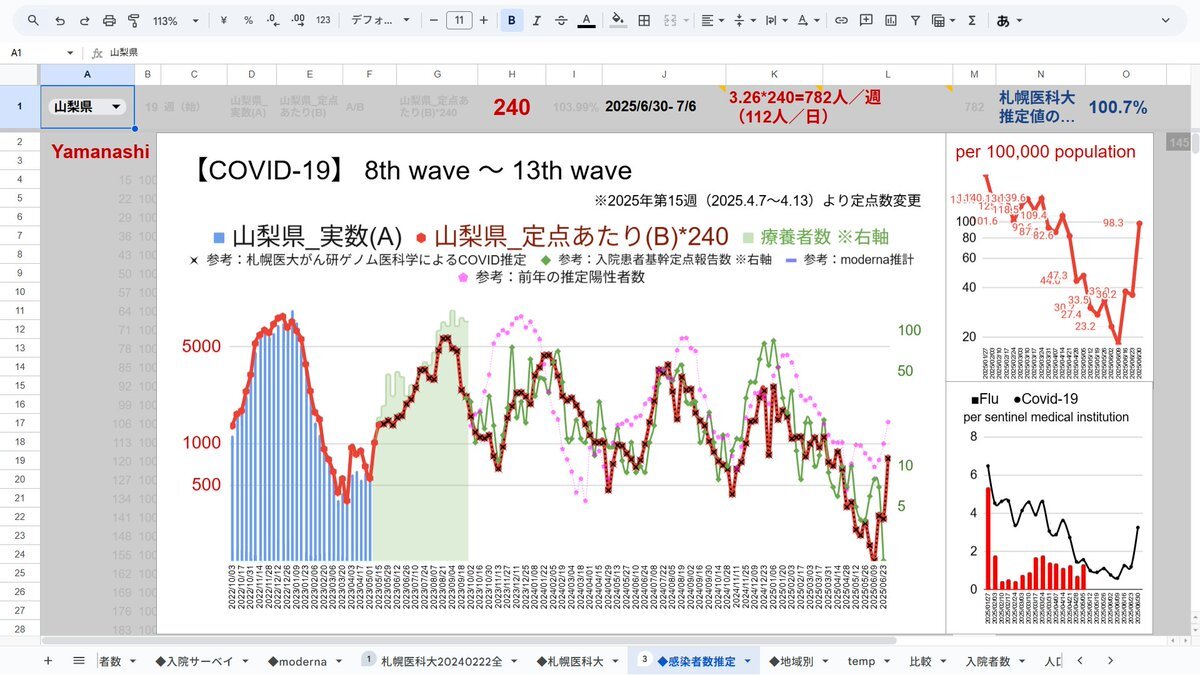Screen dimensions: 1200x675
Task: Open the table views dropdown
Action: tap(943, 20)
